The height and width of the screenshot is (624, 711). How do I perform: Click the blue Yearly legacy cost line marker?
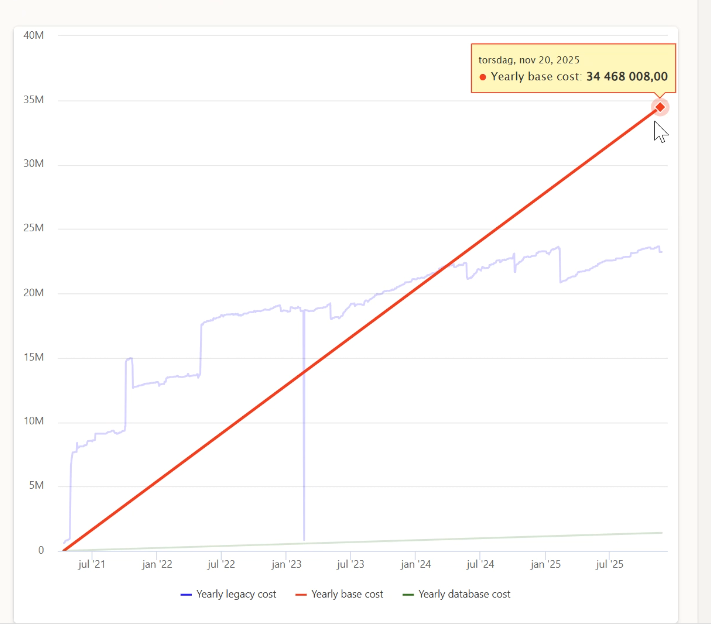[x=187, y=594]
